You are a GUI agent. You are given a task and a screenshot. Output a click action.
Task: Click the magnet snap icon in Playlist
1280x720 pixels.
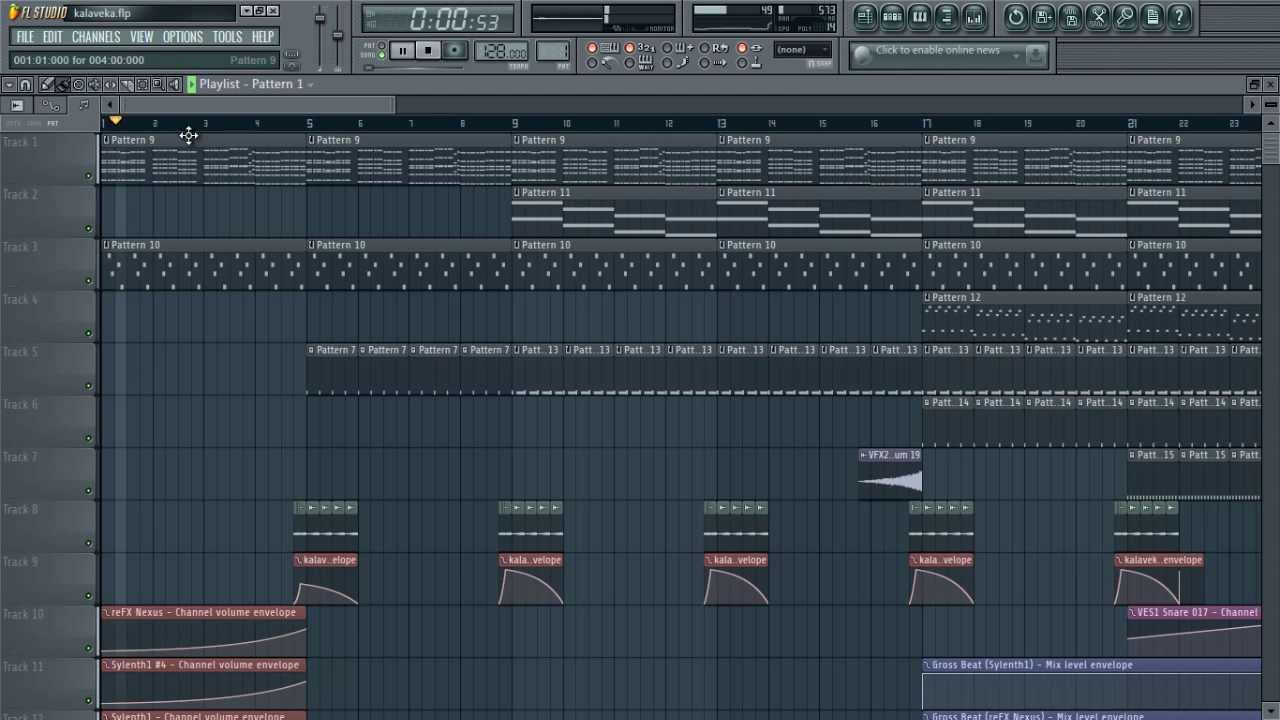tap(25, 85)
